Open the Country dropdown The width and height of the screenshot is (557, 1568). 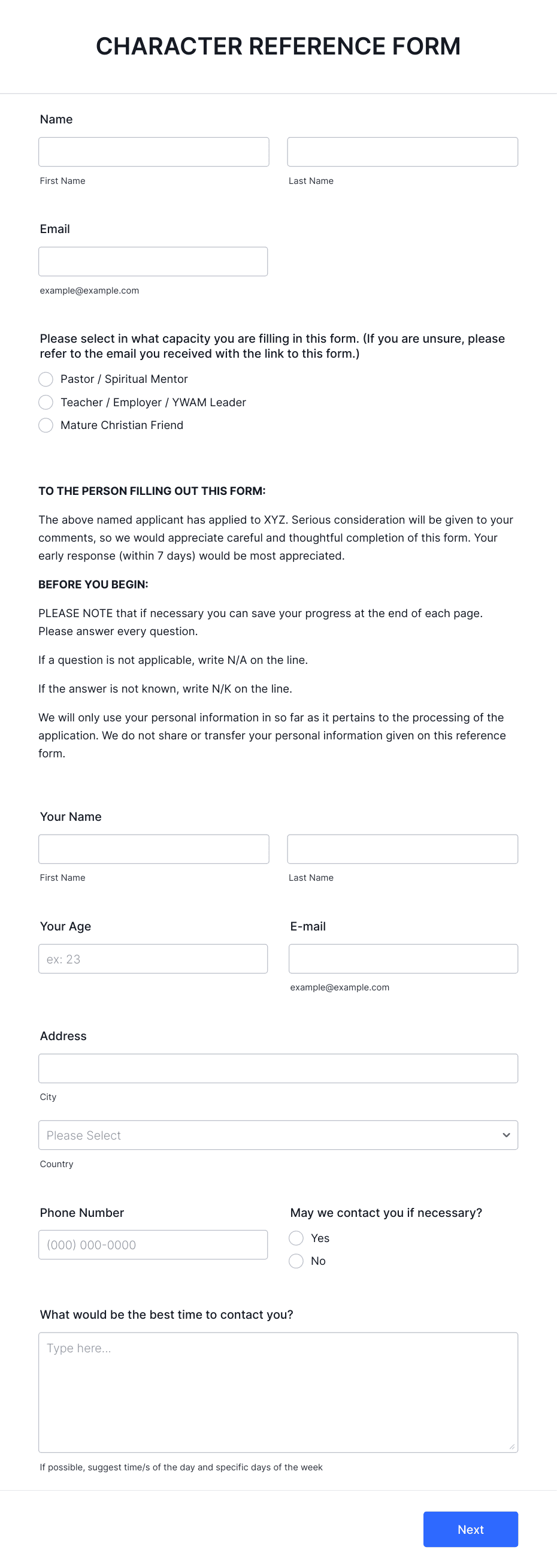pos(278,1135)
